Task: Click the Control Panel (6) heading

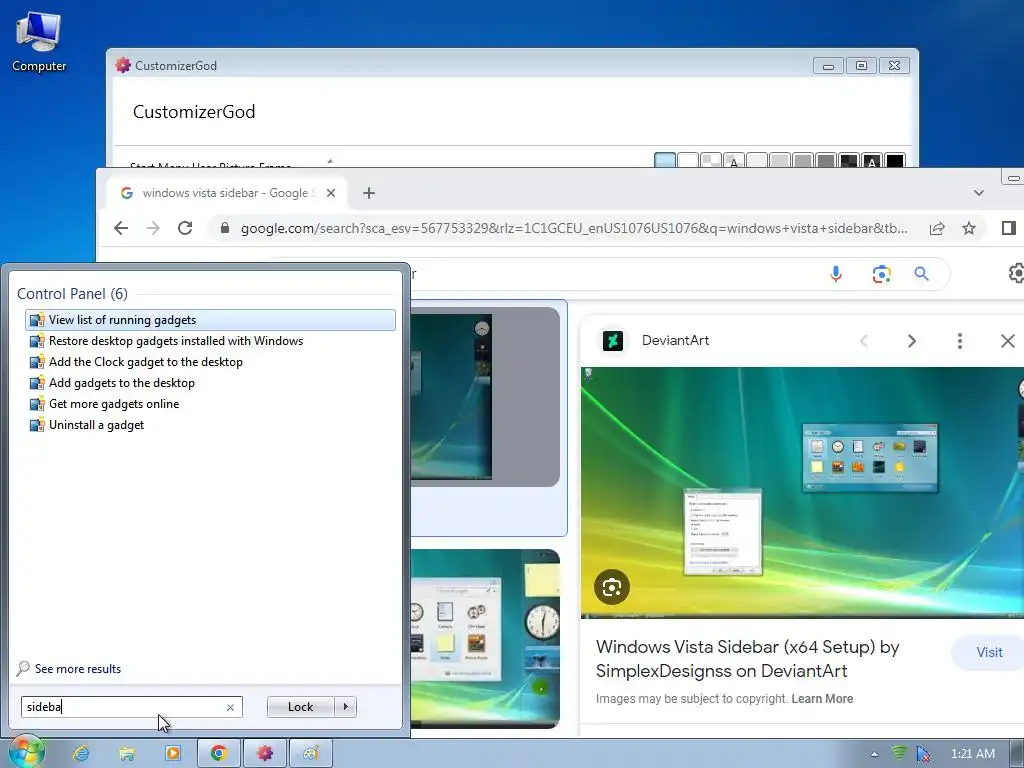Action: [72, 294]
